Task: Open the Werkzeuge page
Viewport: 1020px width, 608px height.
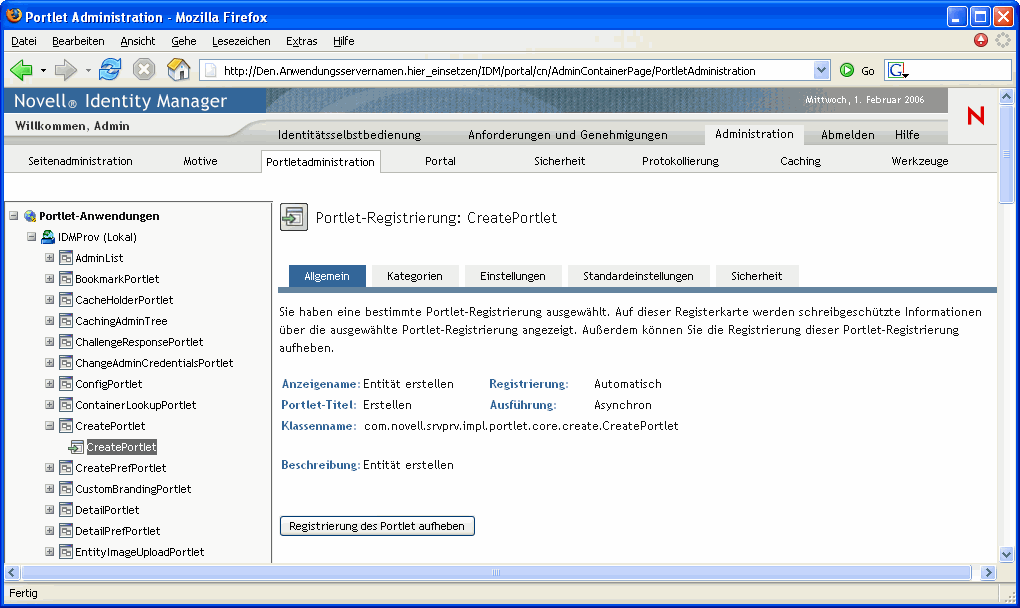Action: point(920,161)
